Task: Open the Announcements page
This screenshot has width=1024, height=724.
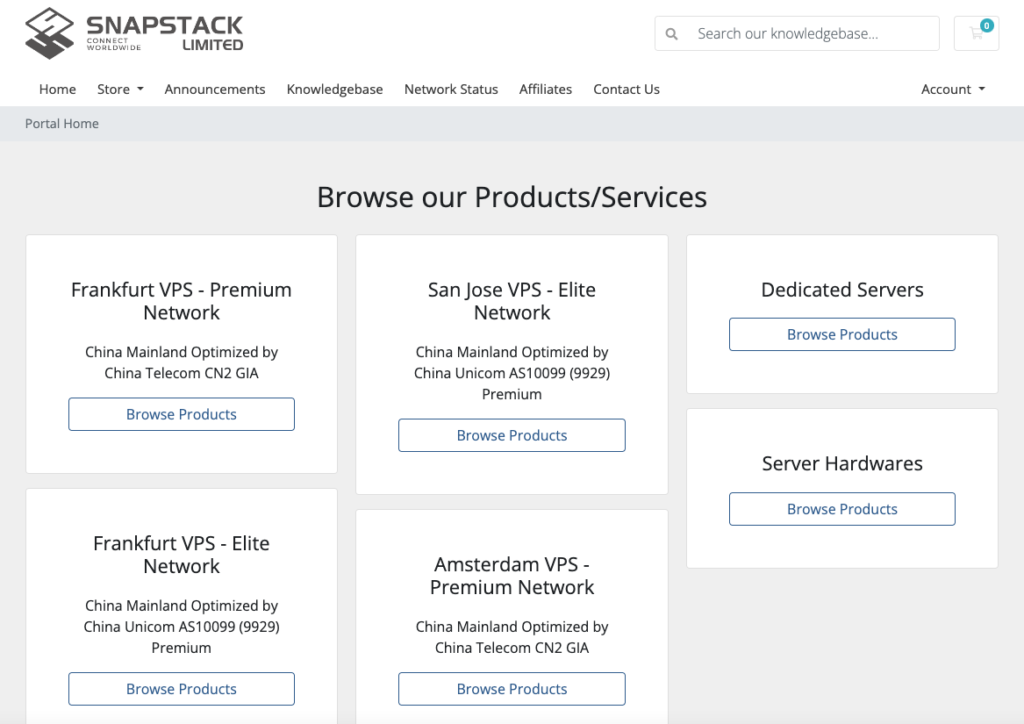Action: point(215,89)
